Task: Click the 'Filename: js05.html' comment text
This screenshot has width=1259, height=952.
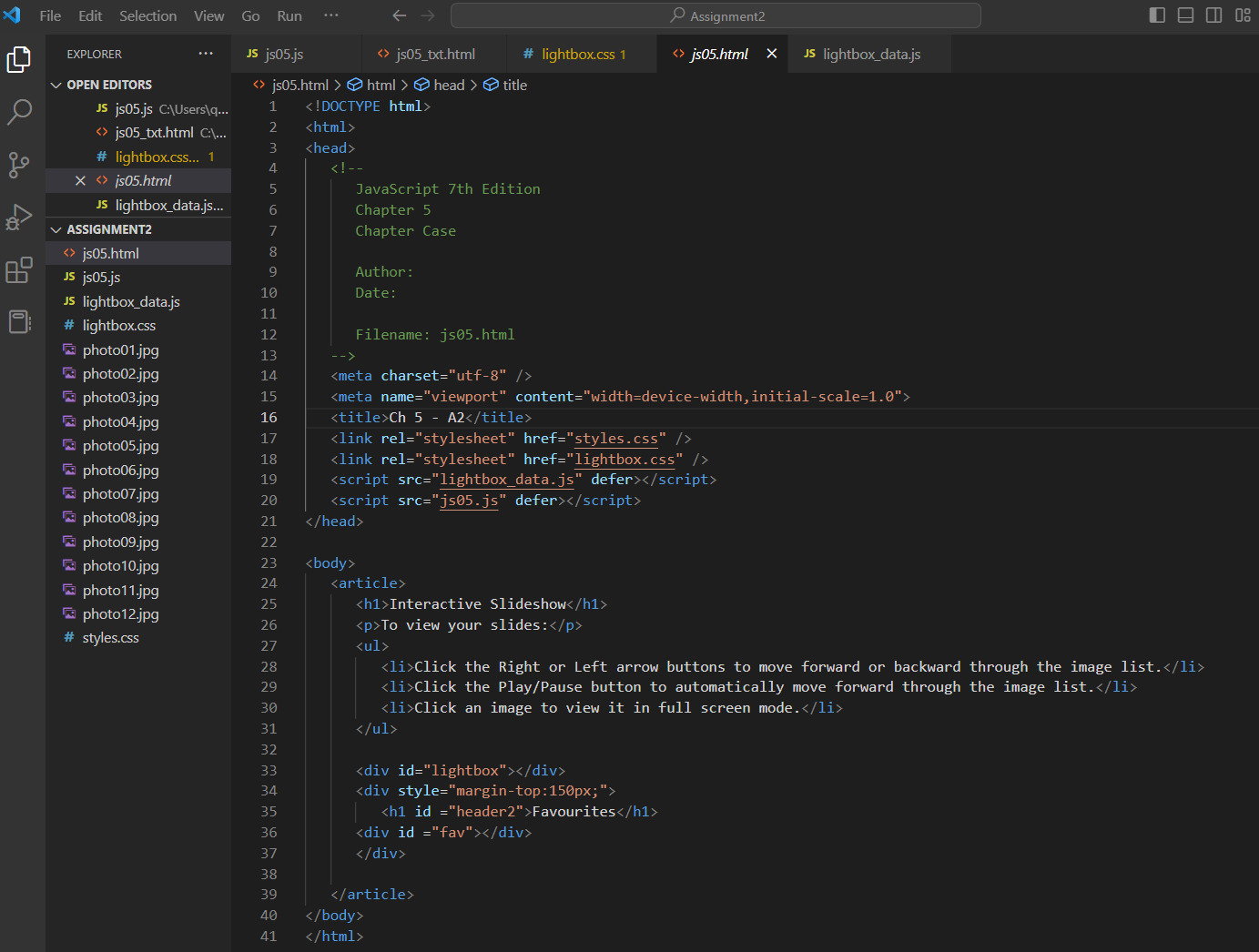Action: 435,335
